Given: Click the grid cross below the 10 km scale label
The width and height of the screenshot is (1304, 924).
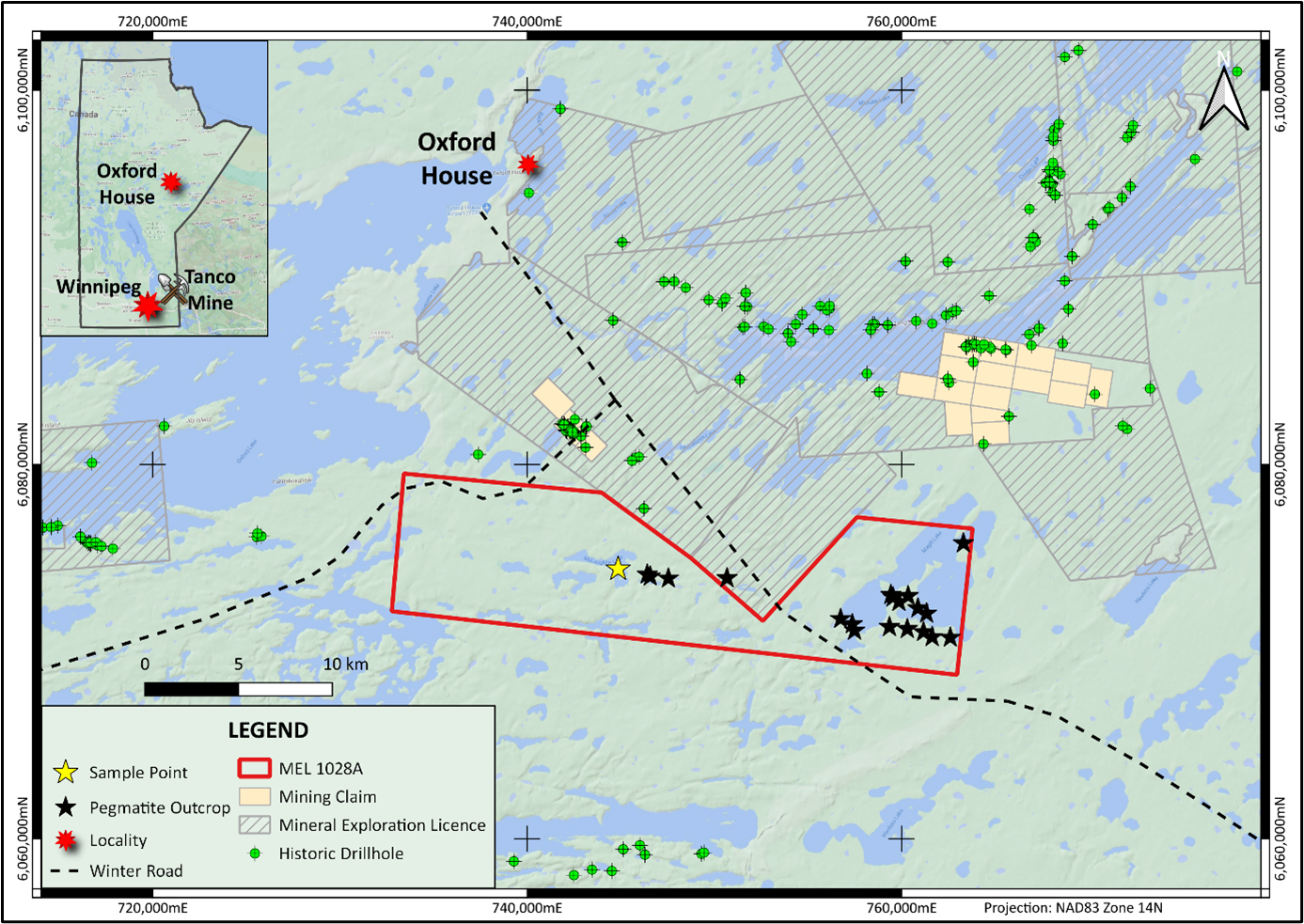Looking at the screenshot, I should coord(527,838).
